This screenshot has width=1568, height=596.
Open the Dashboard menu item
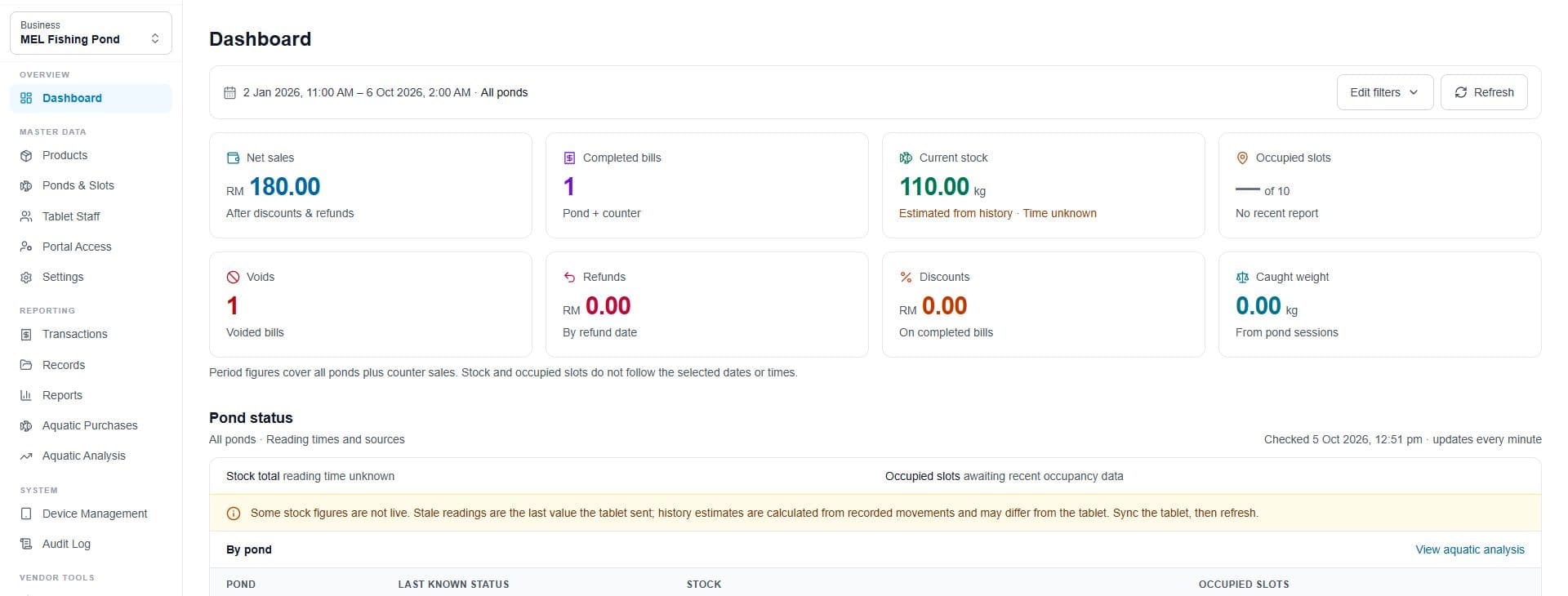(91, 98)
